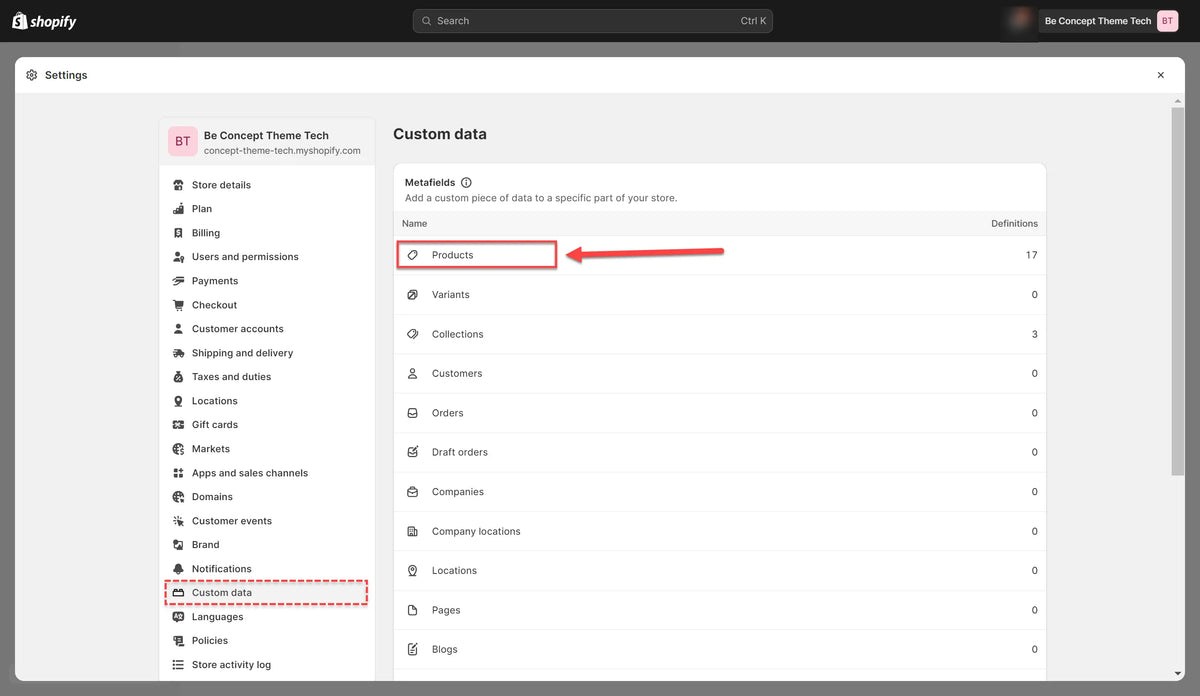Click the Customer events icon
Screen dimensions: 1200x696
(178, 521)
